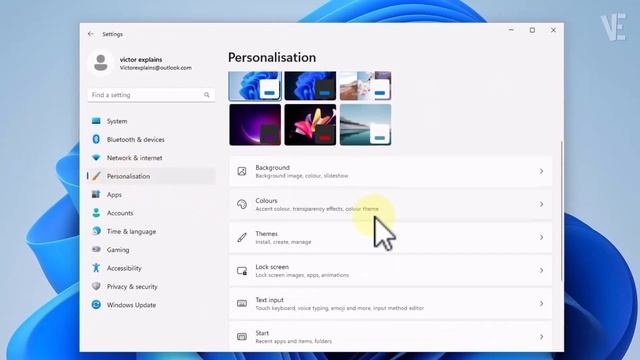The width and height of the screenshot is (640, 360).
Task: Maximize the Settings window
Action: point(532,30)
